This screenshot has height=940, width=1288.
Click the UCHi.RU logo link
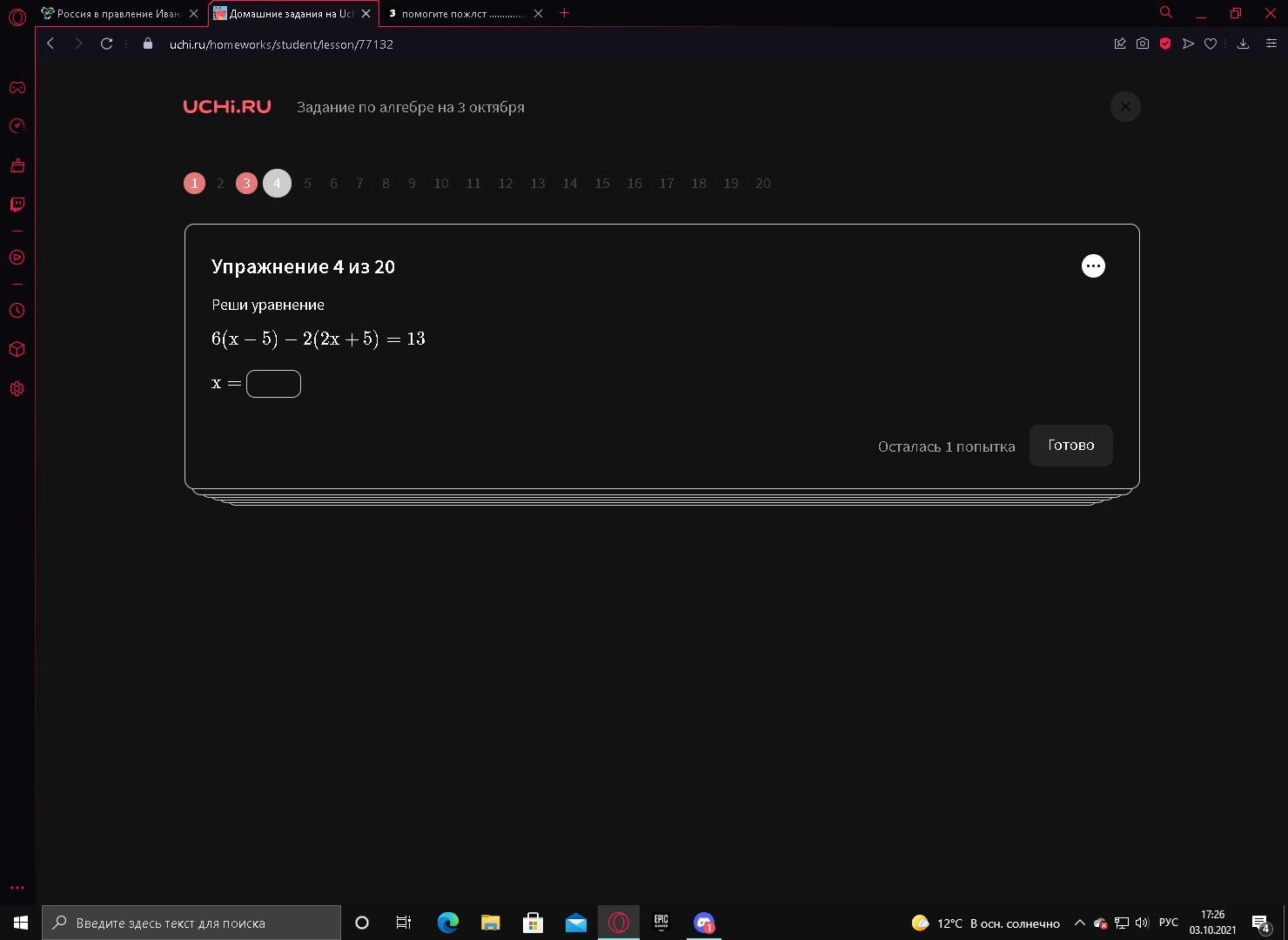tap(227, 106)
